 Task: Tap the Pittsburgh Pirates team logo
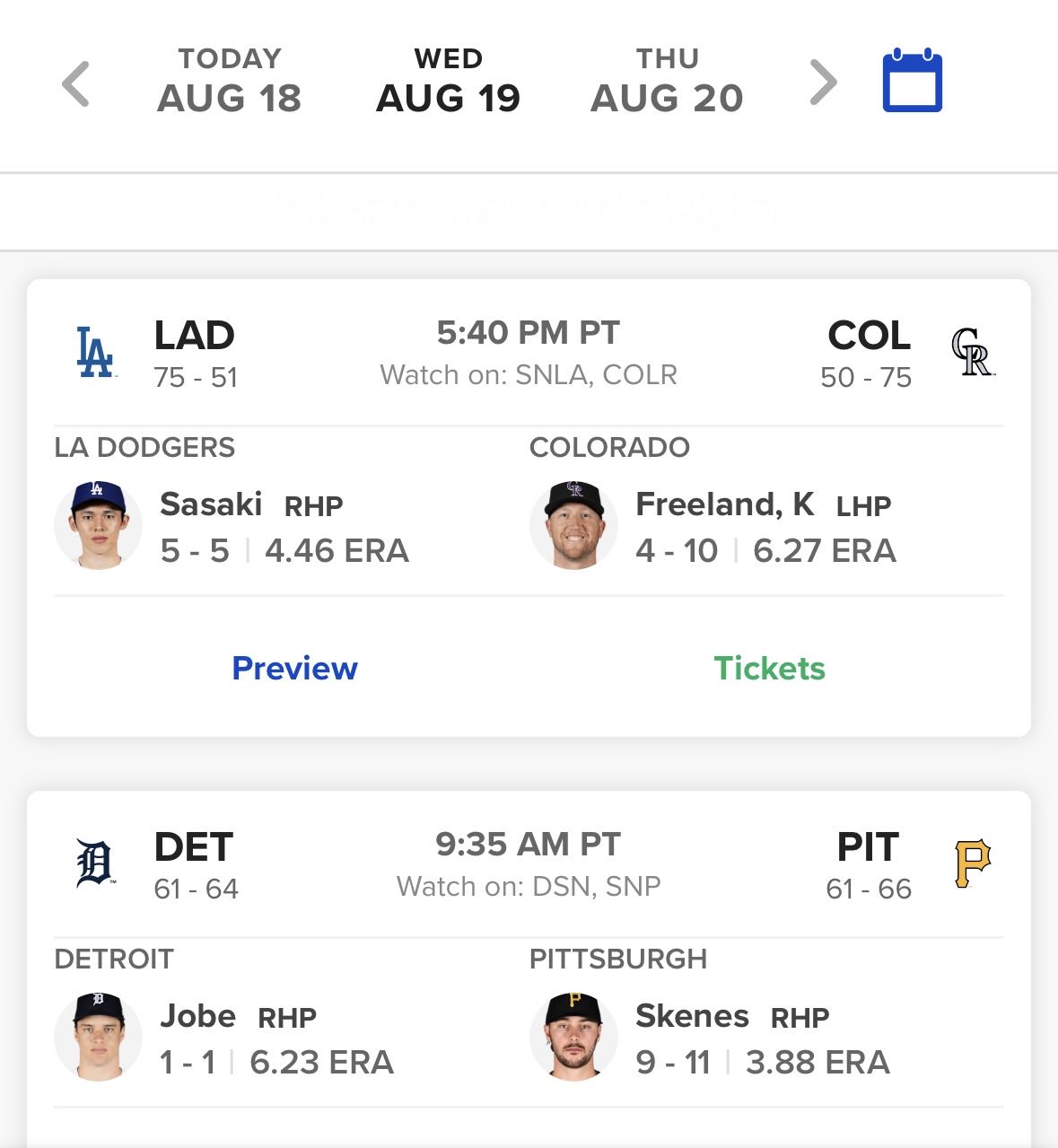pos(973,863)
